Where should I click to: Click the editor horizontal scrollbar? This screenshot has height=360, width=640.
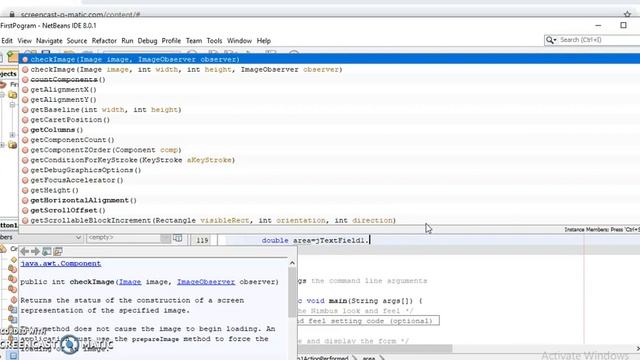click(x=375, y=348)
